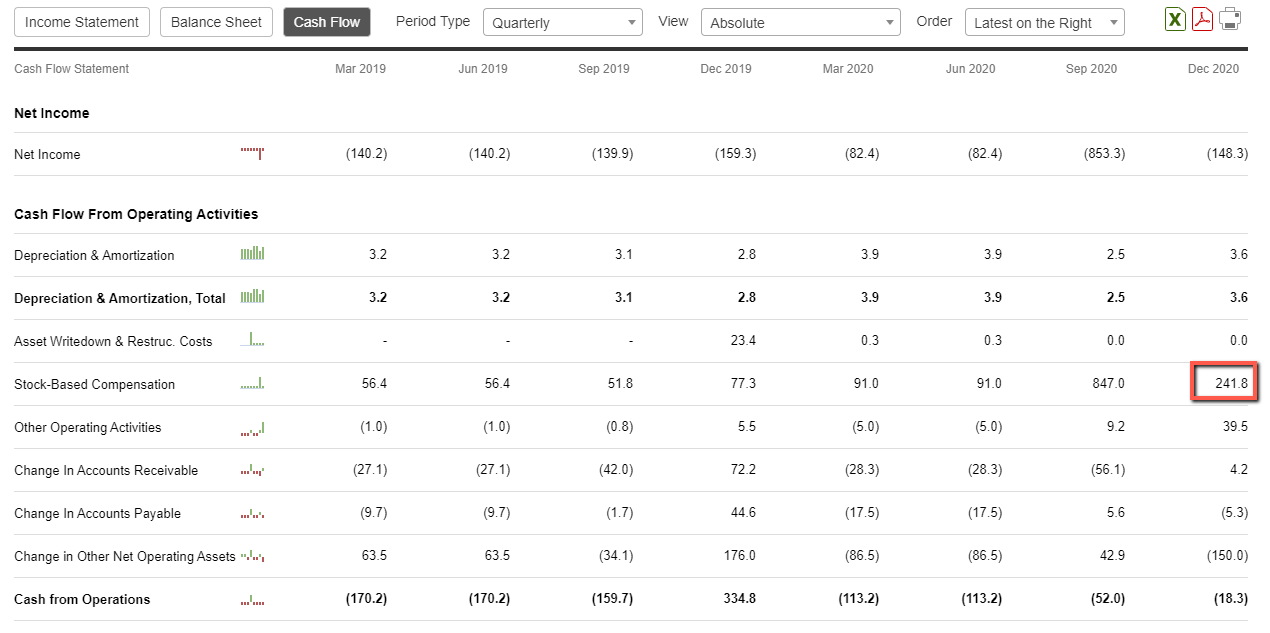Open Change In Accounts Receivable sparkline
Viewport: 1270px width, 633px height.
[x=252, y=470]
